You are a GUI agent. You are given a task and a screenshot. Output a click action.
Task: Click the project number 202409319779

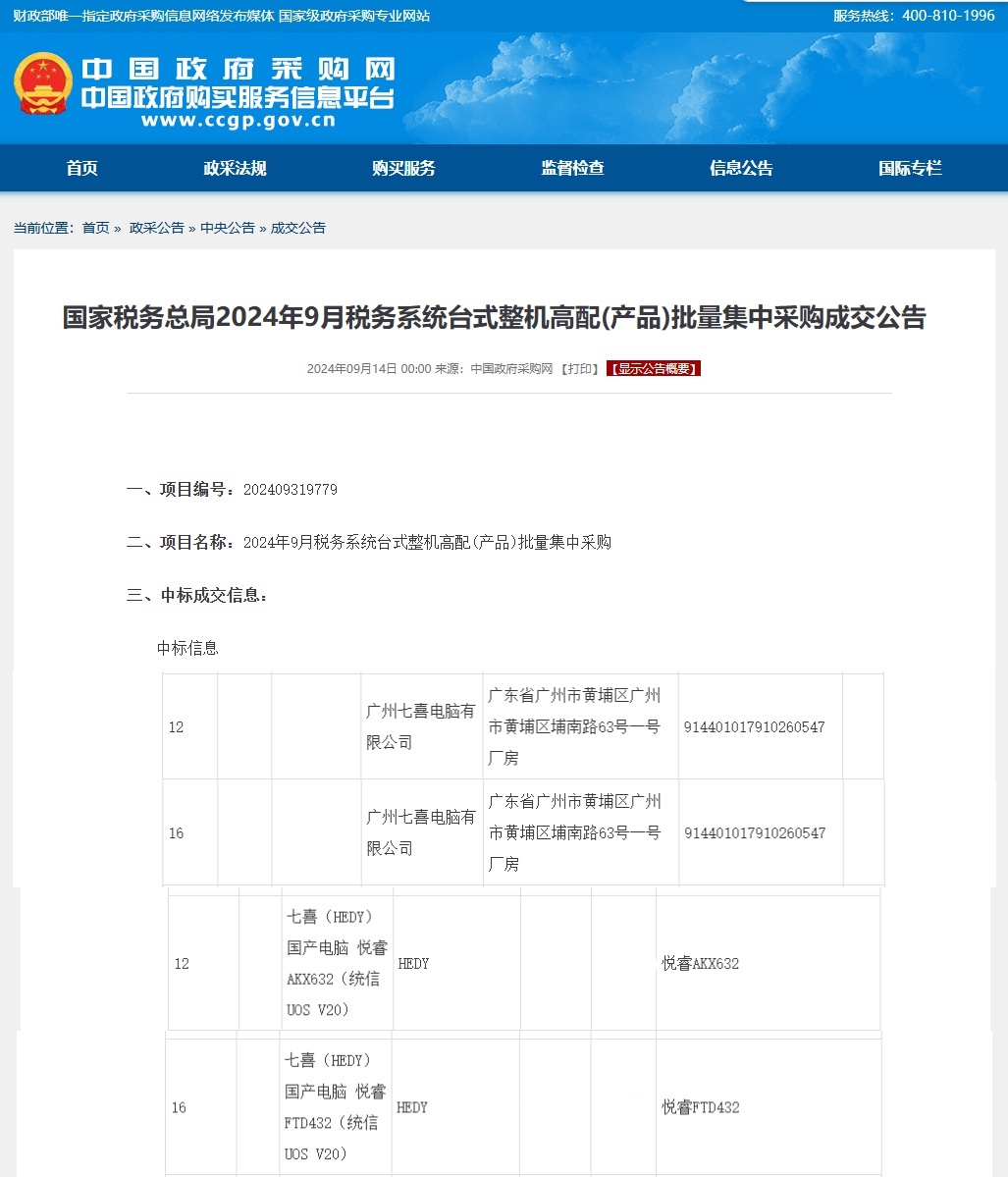[x=291, y=490]
